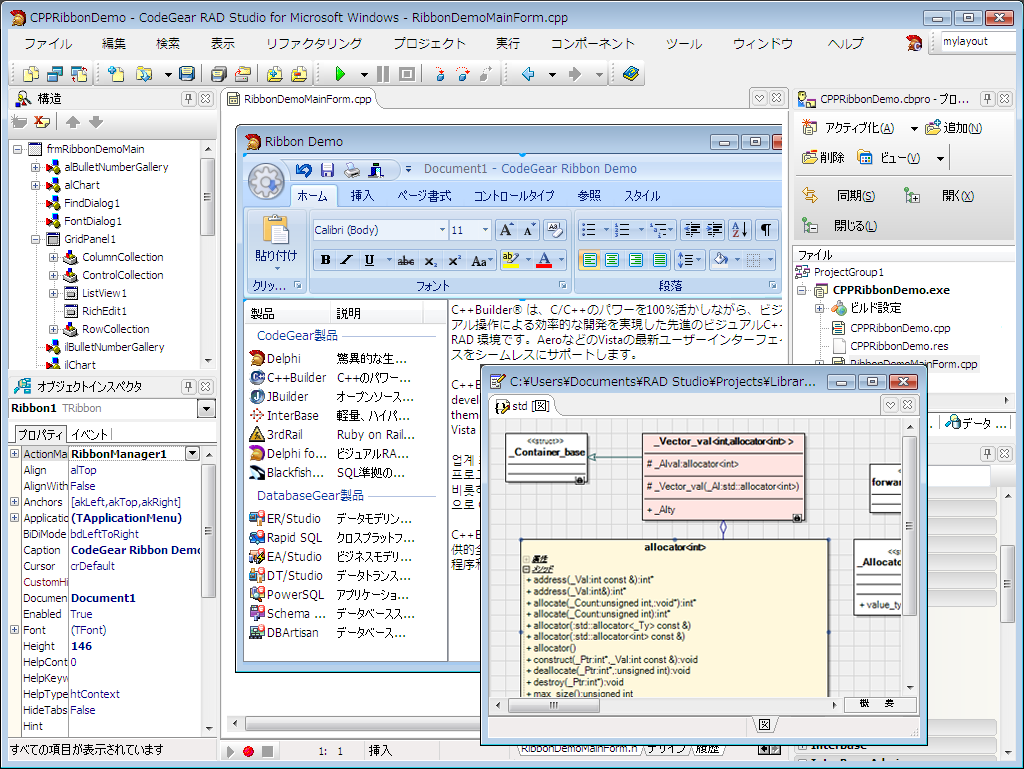This screenshot has width=1024, height=769.
Task: Click the red record button in the status bar
Action: point(248,751)
